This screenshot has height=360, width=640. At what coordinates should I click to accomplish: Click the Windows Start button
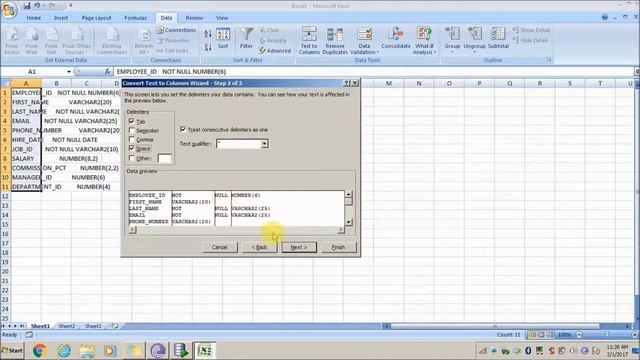tap(12, 350)
